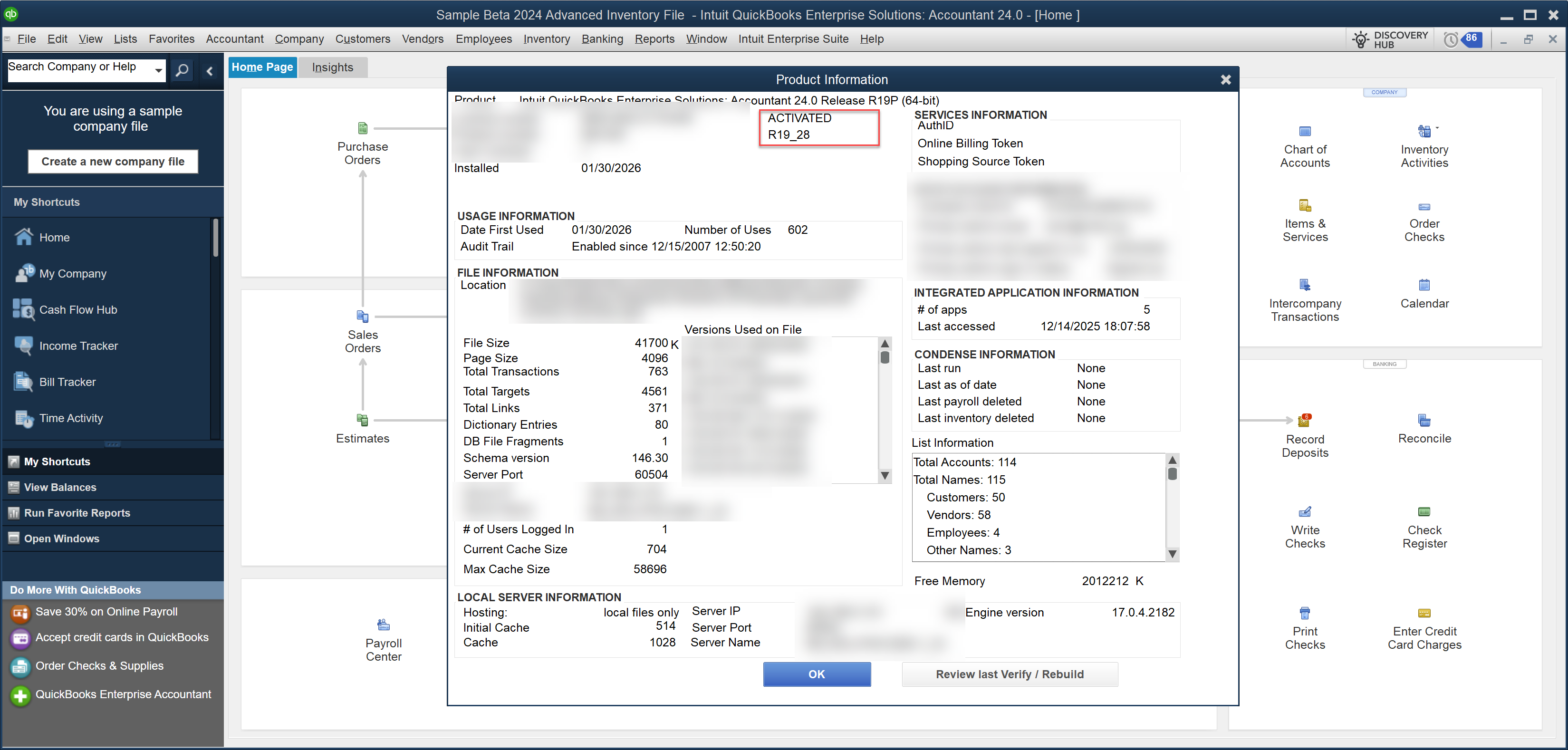Click the Reconcile icon
Screen dimensions: 1568x750
pos(1424,421)
